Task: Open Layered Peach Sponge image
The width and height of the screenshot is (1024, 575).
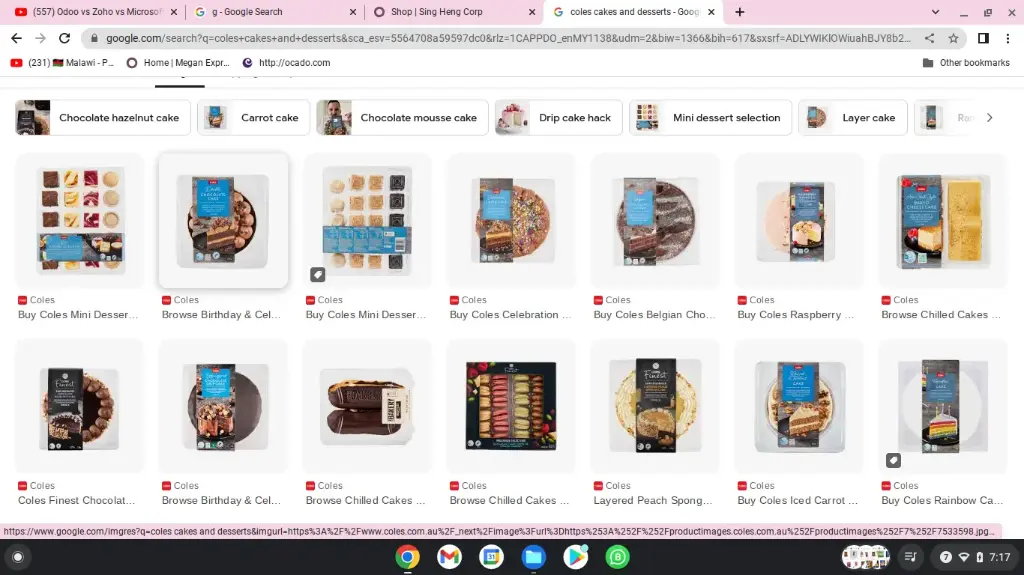Action: click(655, 406)
